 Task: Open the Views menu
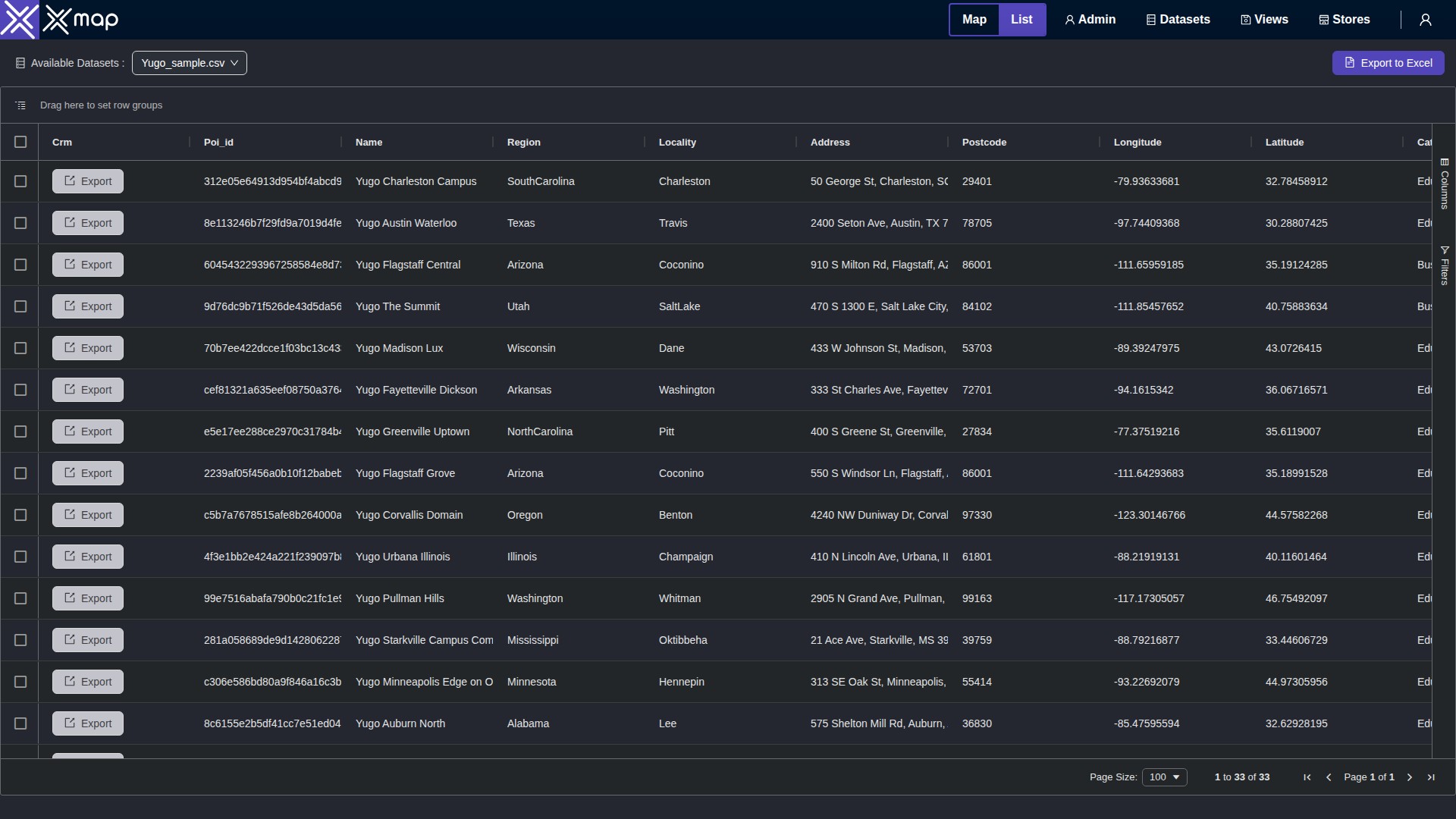click(1264, 20)
